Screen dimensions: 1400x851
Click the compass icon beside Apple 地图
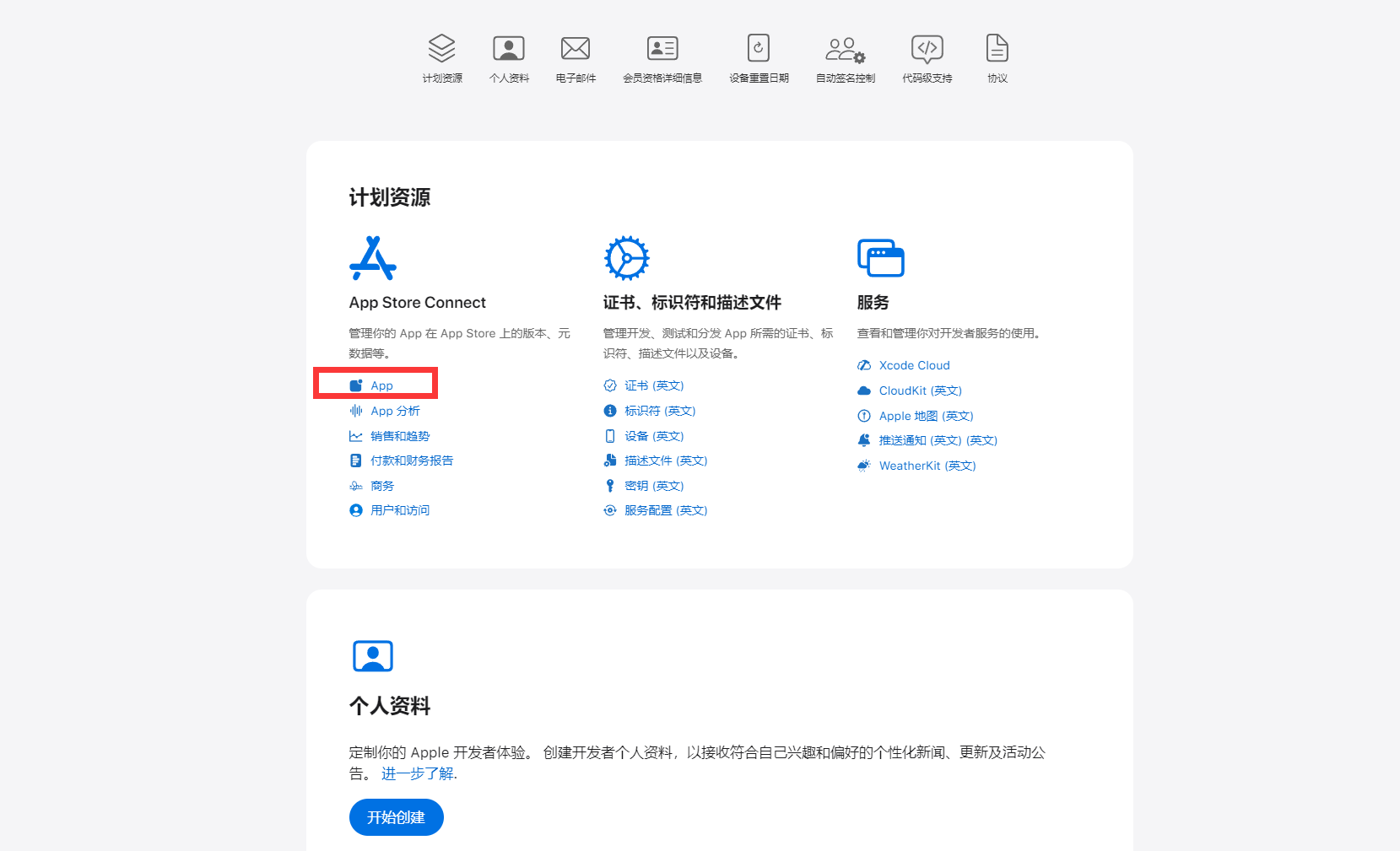[864, 416]
